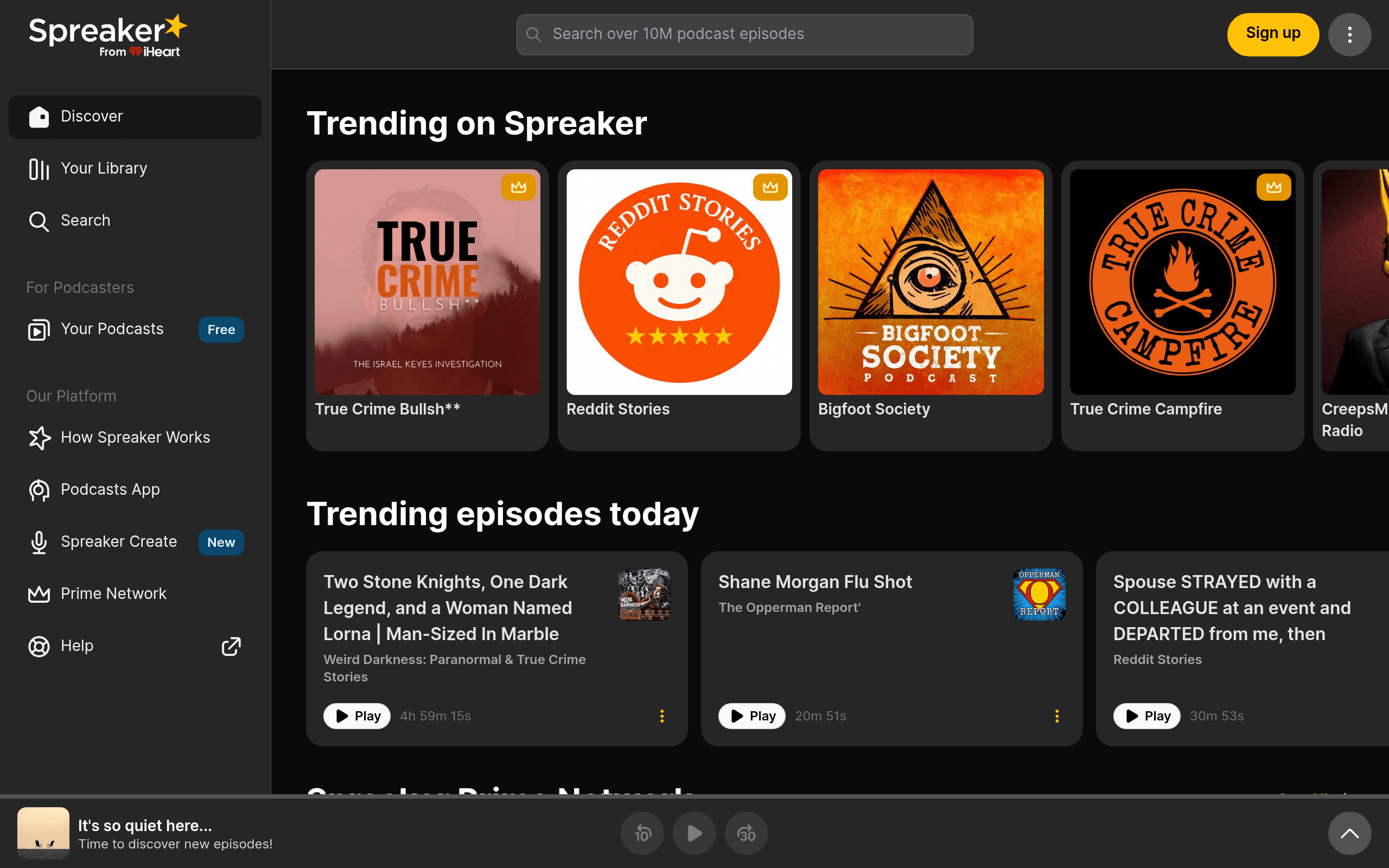The height and width of the screenshot is (868, 1389).
Task: Open Reddit Stories podcast cover
Action: [679, 282]
